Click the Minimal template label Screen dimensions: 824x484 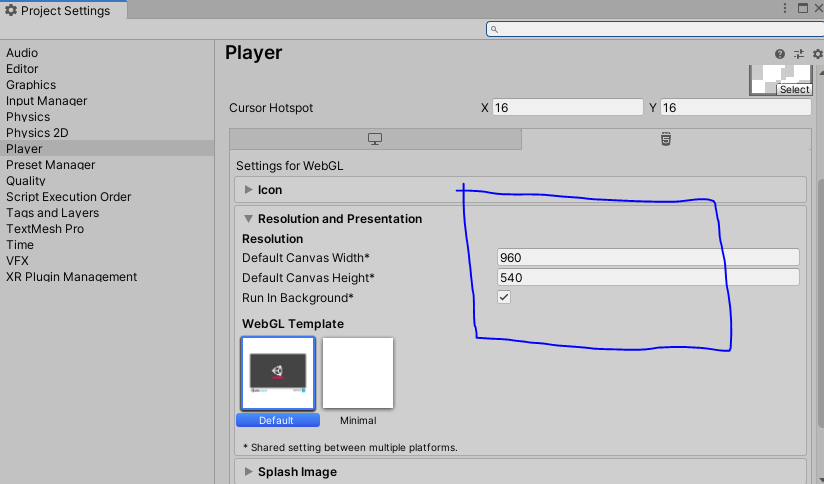tap(358, 420)
